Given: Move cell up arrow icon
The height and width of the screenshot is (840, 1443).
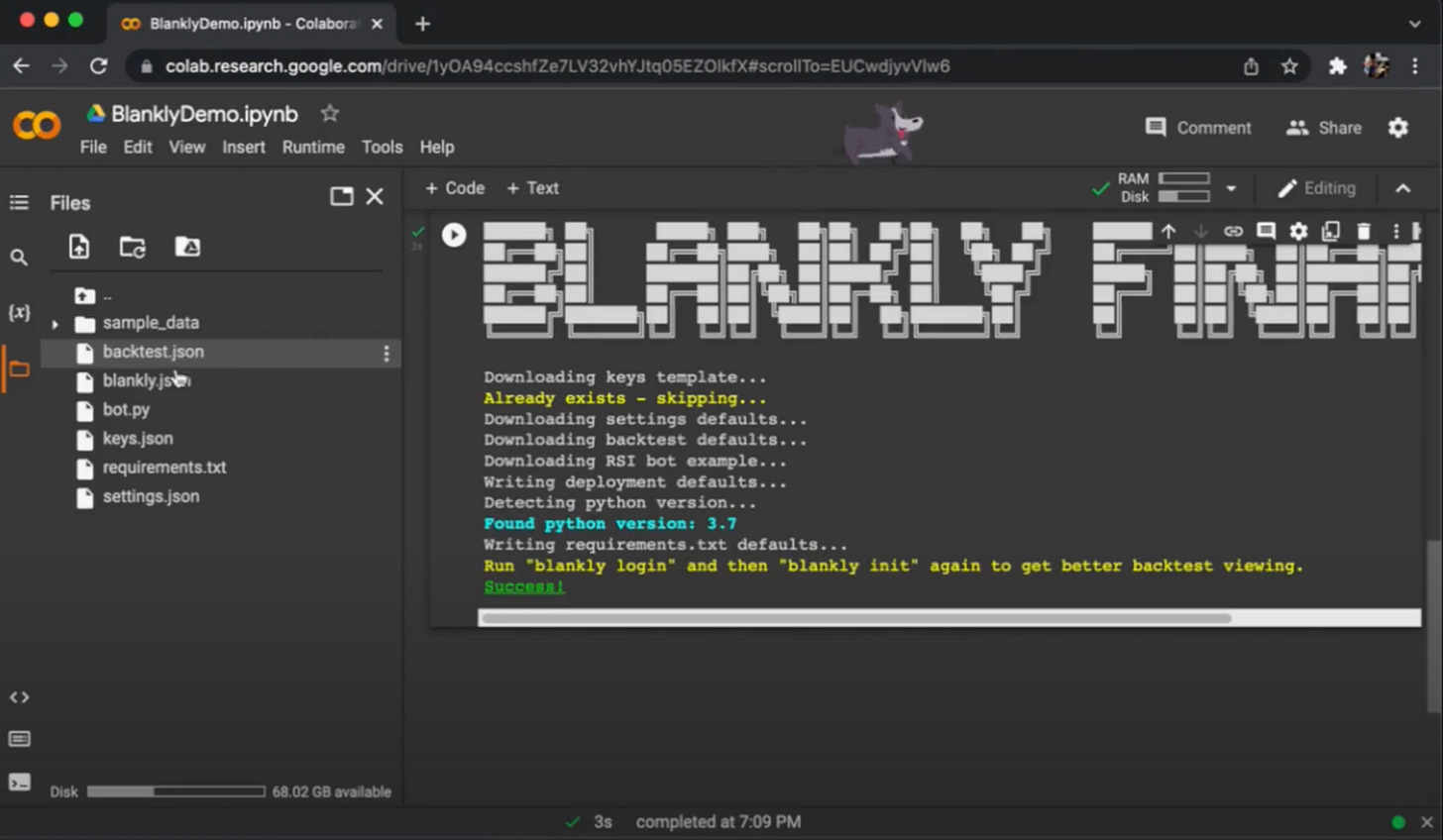Looking at the screenshot, I should (x=1168, y=231).
